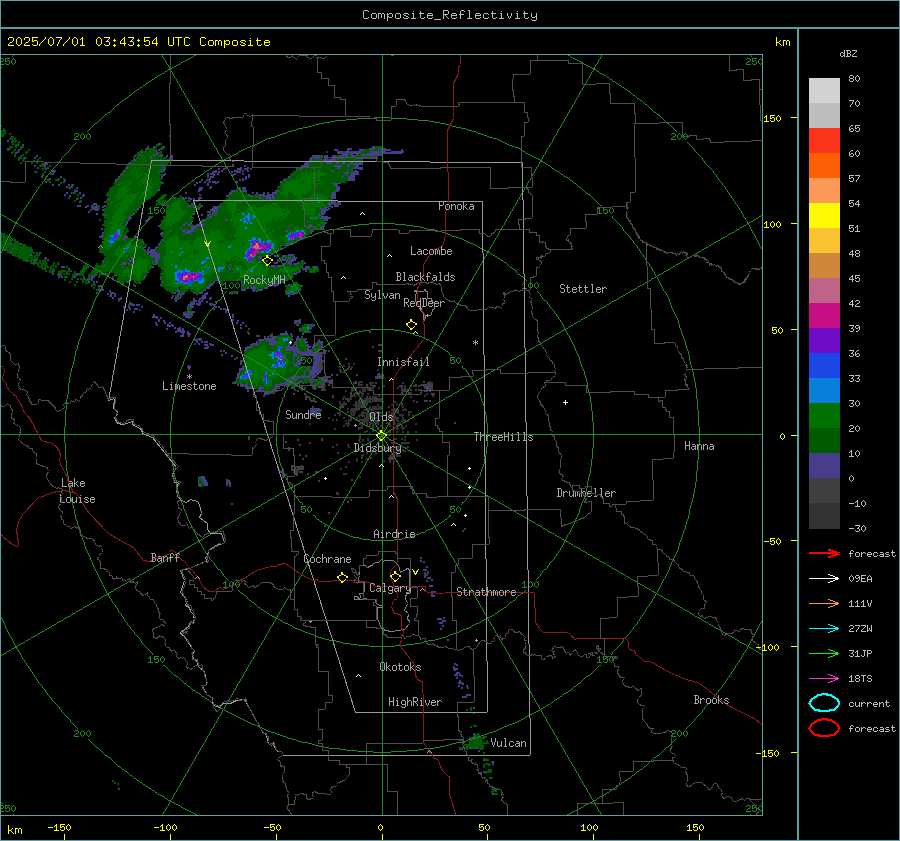Select the yellow 54 dBZ color swatch
The height and width of the screenshot is (841, 900).
tap(824, 216)
